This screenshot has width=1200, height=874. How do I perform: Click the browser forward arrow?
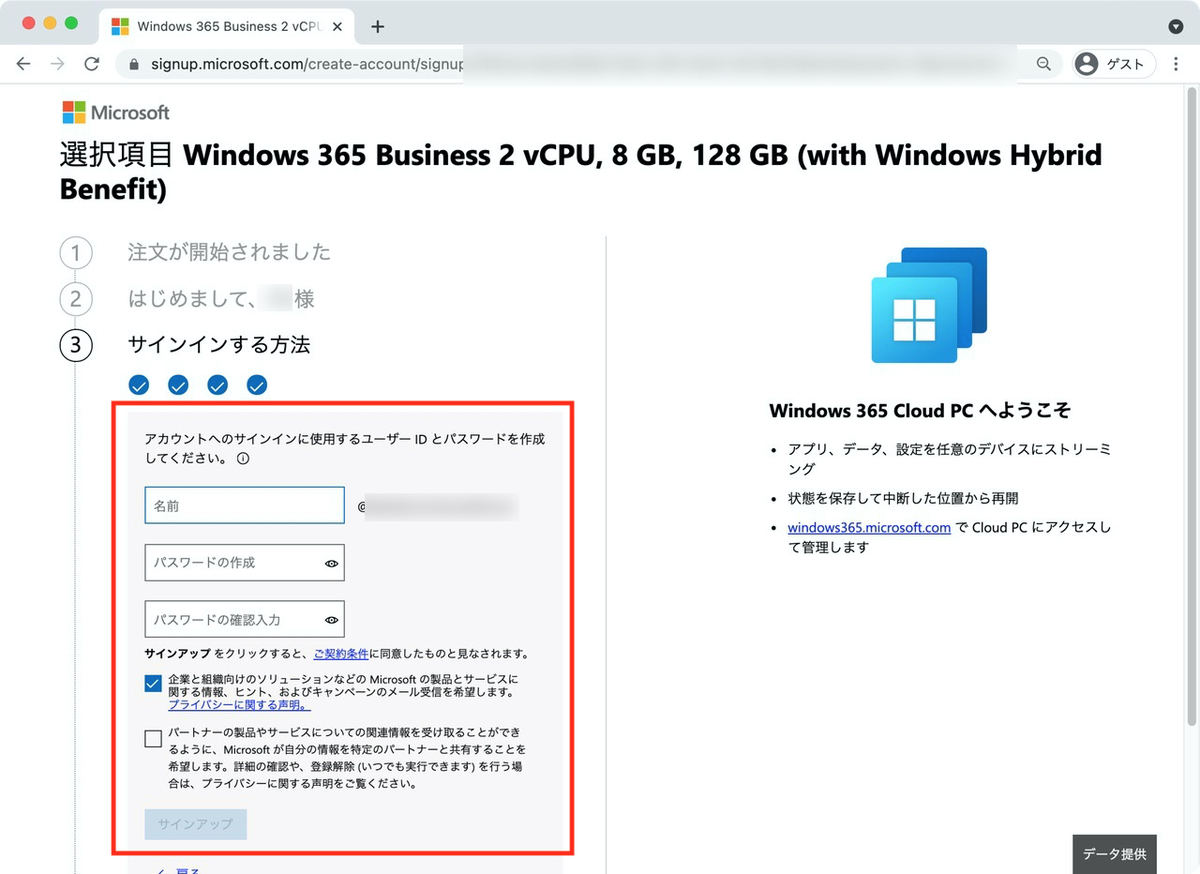click(57, 64)
